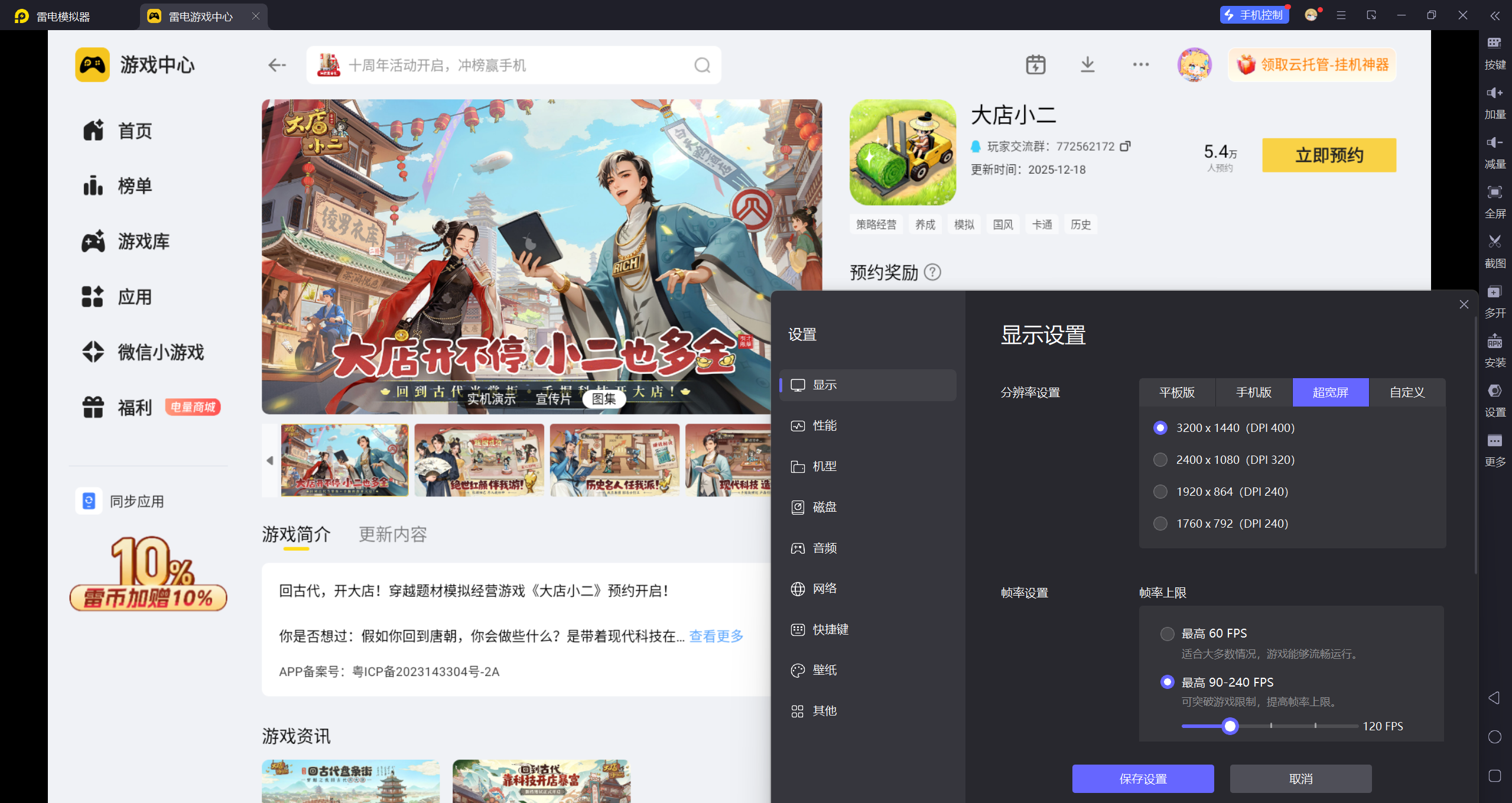Select 2400 x 1080 resolution option
The width and height of the screenshot is (1512, 803).
(x=1160, y=460)
